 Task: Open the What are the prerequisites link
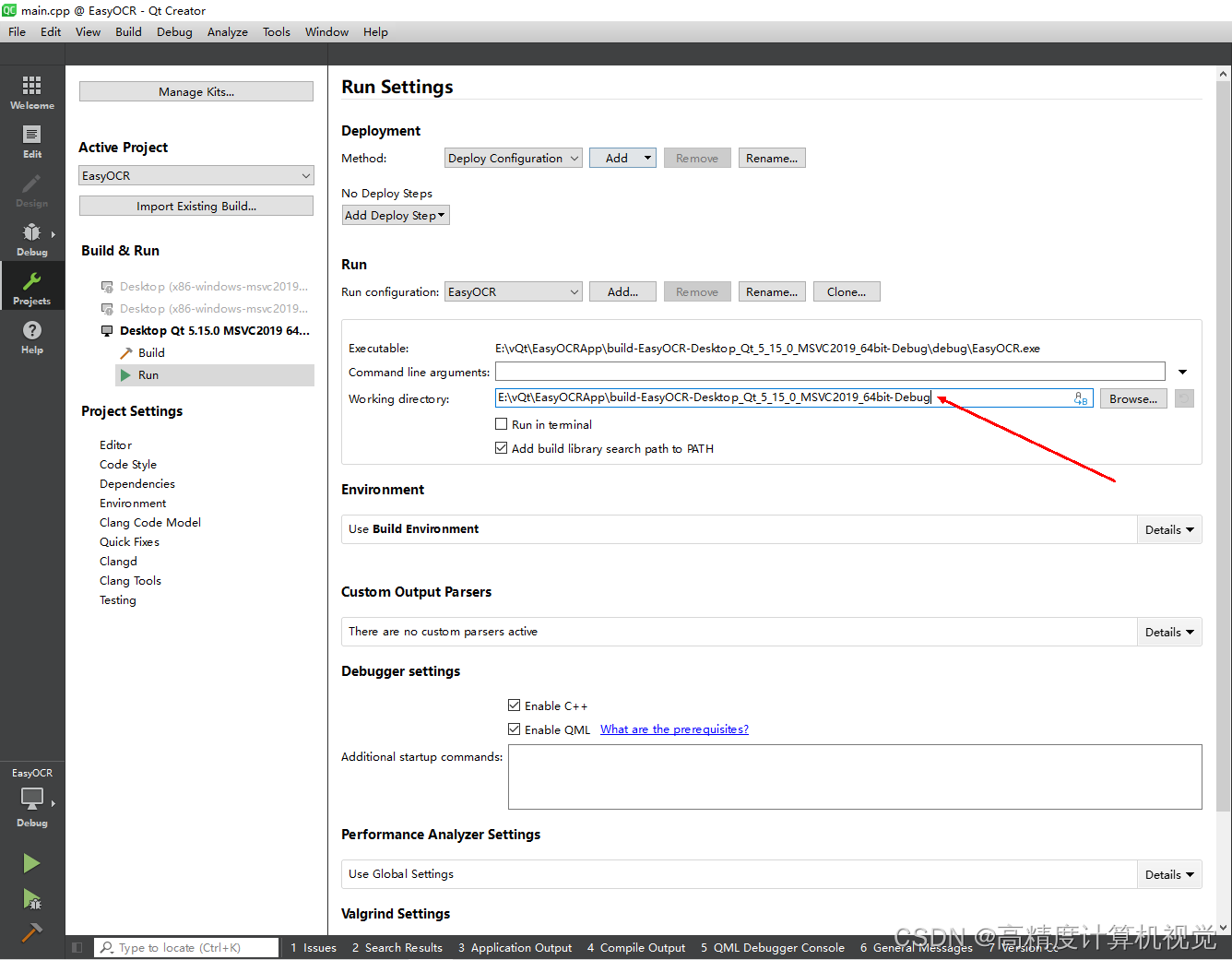(x=674, y=729)
